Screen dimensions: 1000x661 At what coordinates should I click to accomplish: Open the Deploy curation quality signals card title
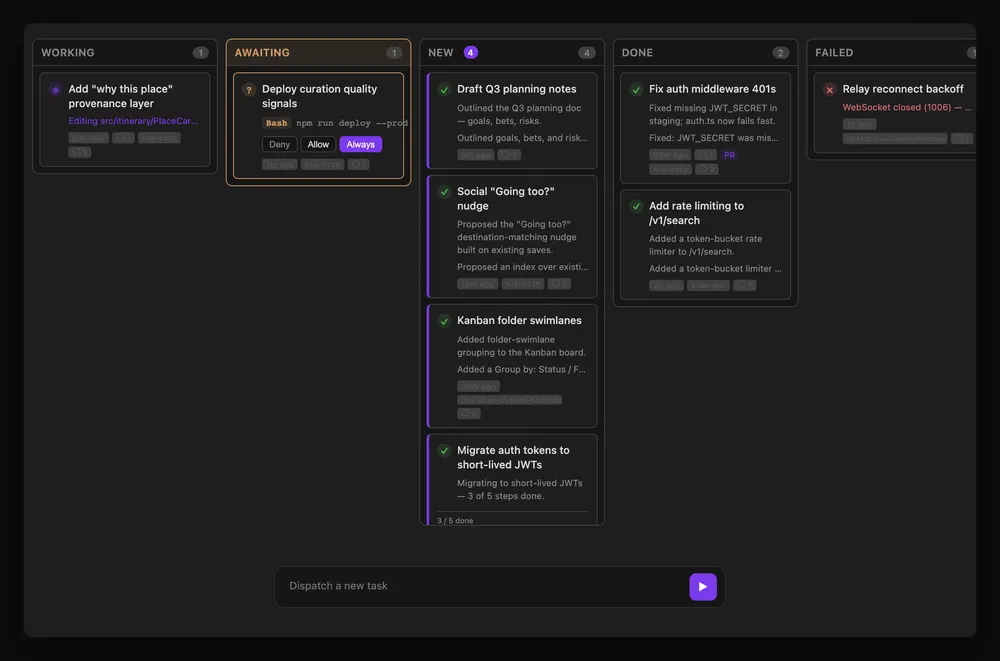[319, 96]
